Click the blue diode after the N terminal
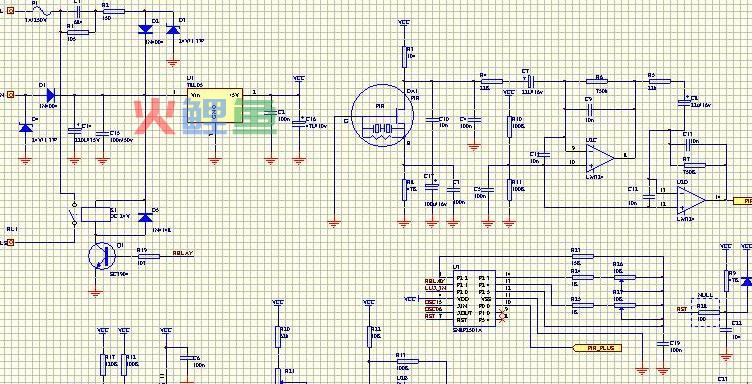Viewport: 752px width, 384px height. pyautogui.click(x=50, y=95)
